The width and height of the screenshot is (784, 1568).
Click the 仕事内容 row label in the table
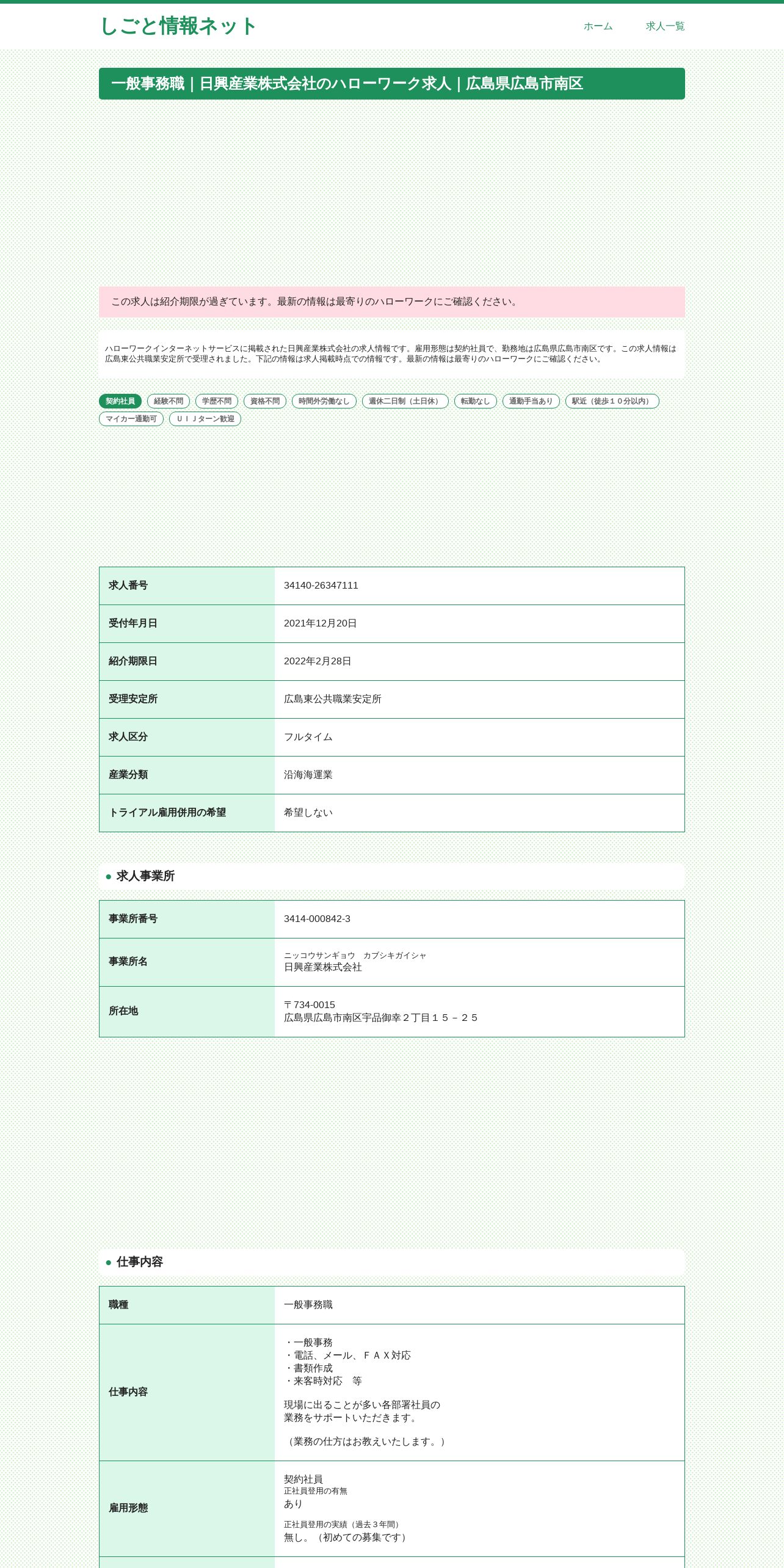tap(128, 1392)
